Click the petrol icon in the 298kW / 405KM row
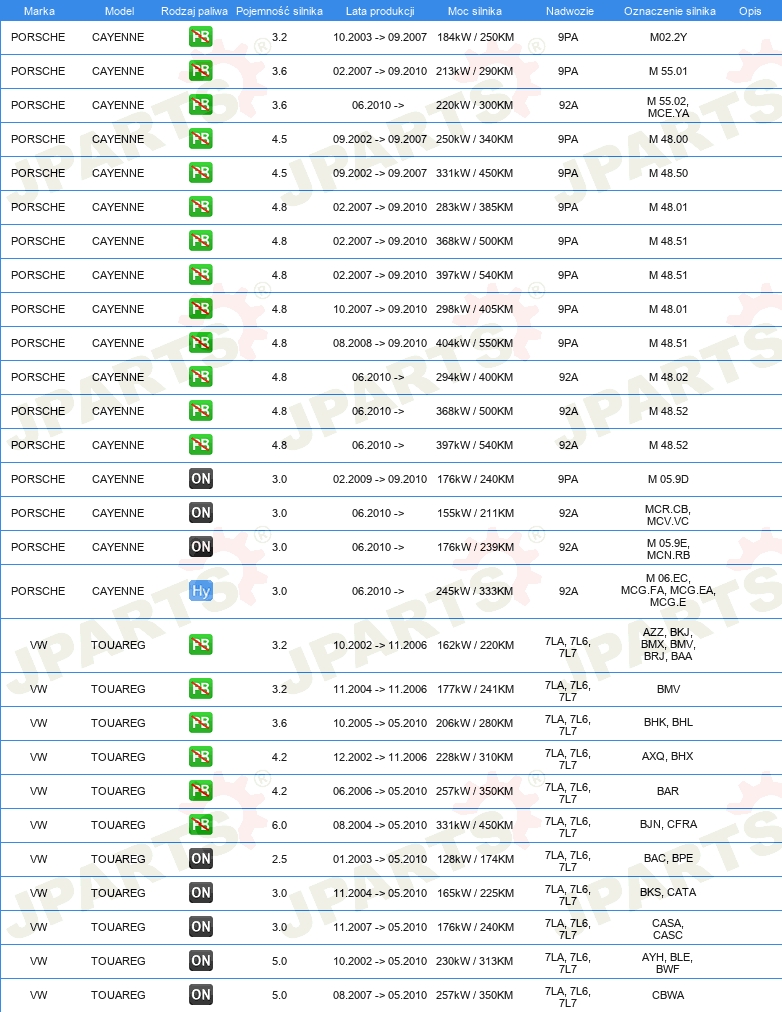The width and height of the screenshot is (782, 1012). 201,309
